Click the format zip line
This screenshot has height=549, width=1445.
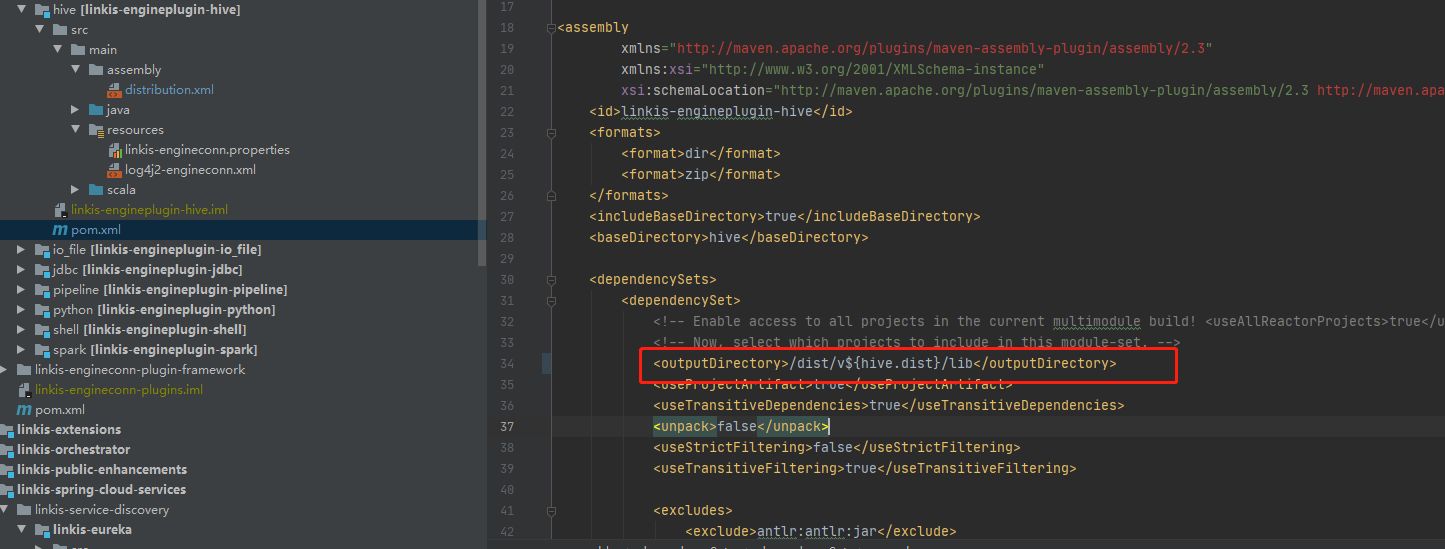pyautogui.click(x=700, y=174)
